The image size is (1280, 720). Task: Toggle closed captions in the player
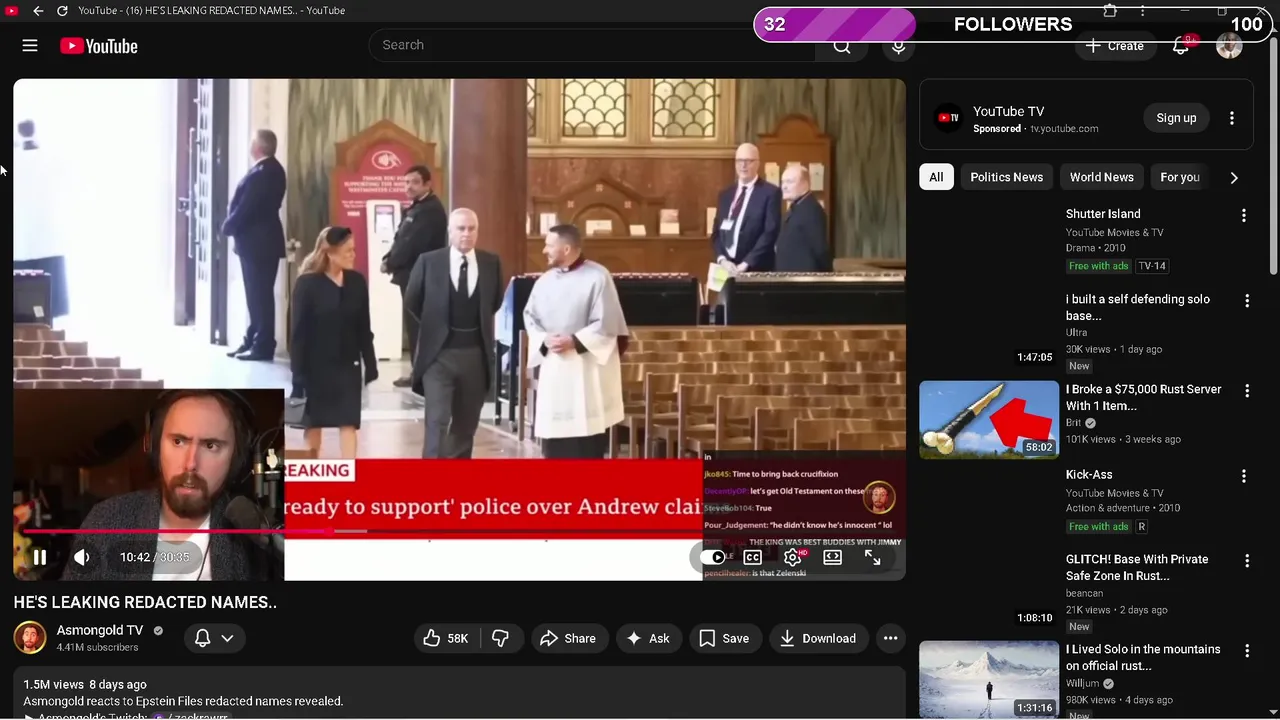coord(752,557)
